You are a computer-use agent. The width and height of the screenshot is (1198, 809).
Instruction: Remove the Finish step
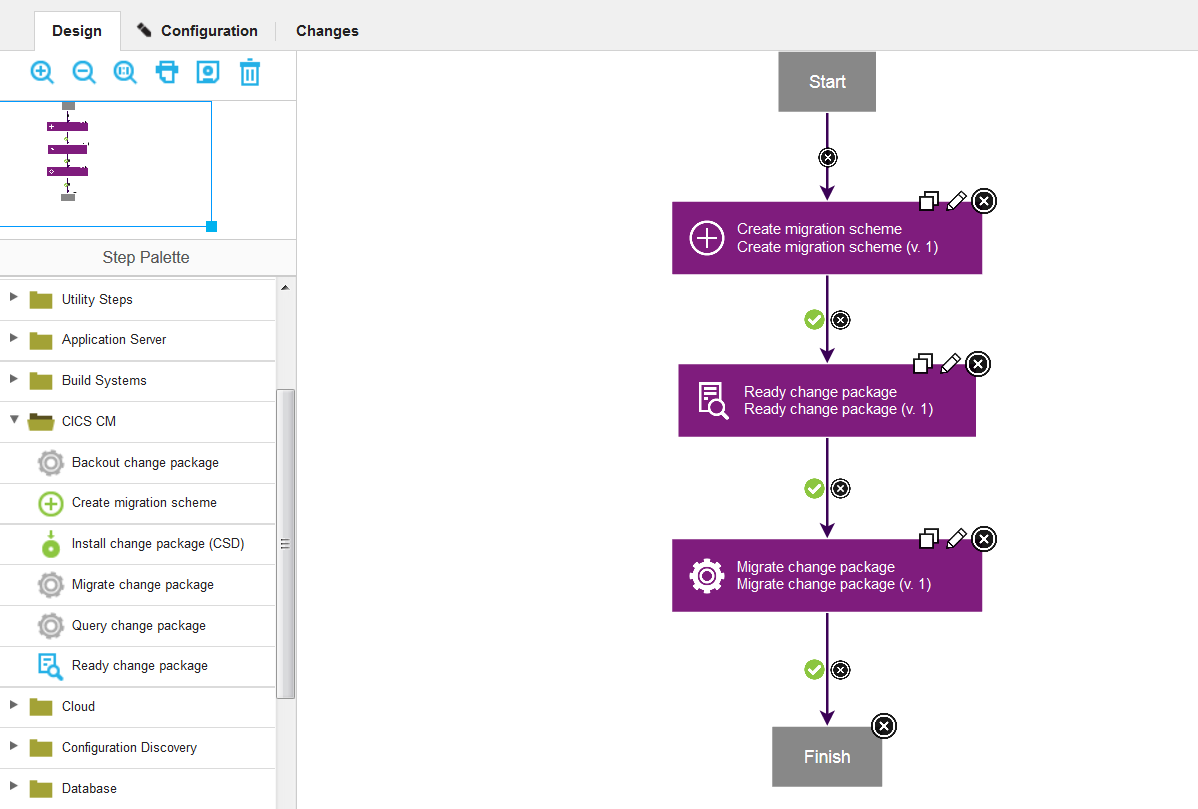coord(884,725)
